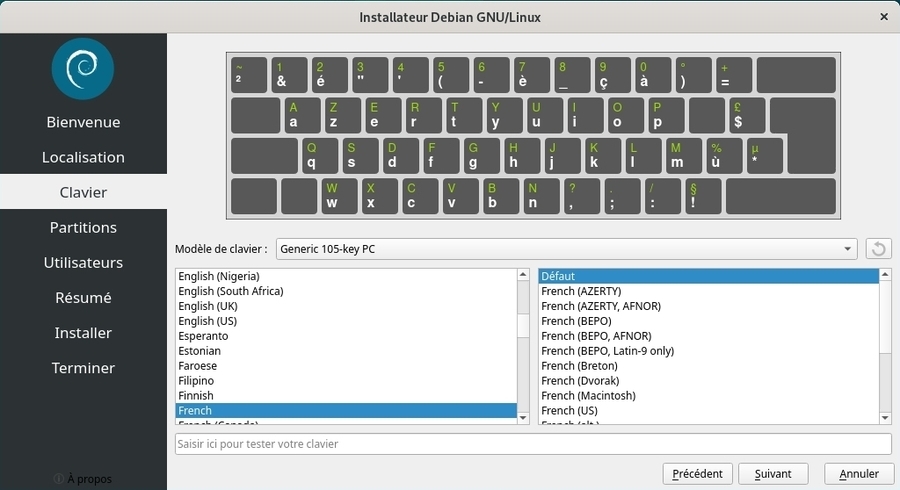
Task: Close the Debian installer window
Action: tap(884, 17)
